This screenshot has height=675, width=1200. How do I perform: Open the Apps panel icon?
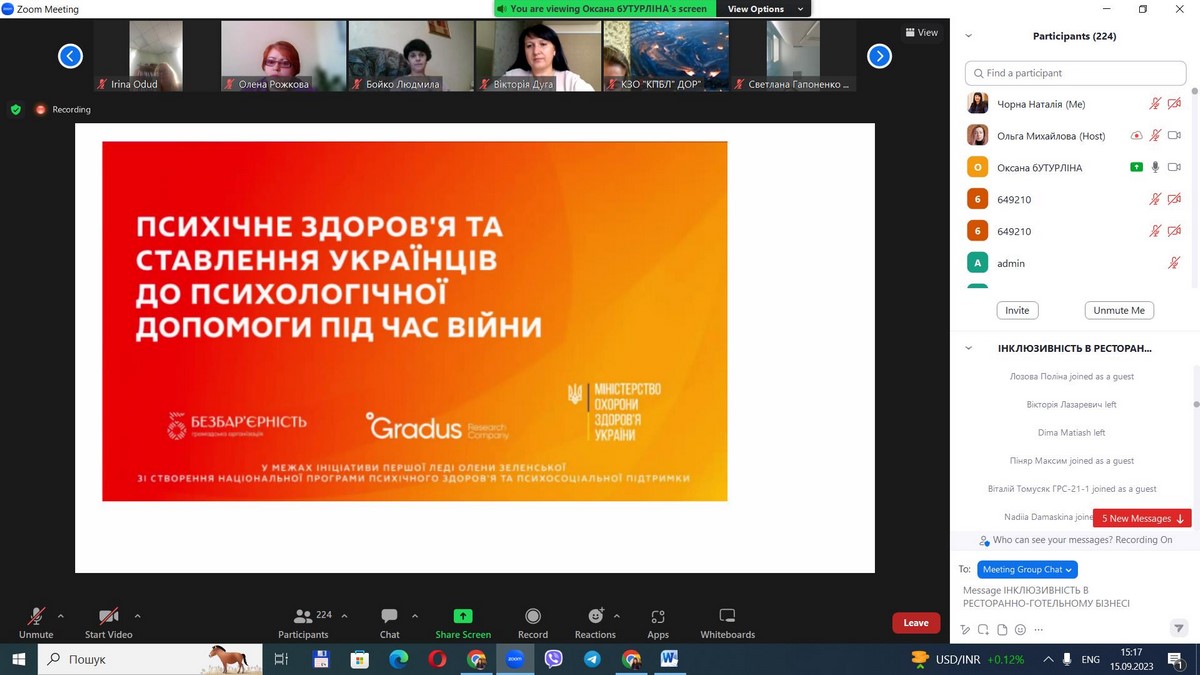click(657, 617)
